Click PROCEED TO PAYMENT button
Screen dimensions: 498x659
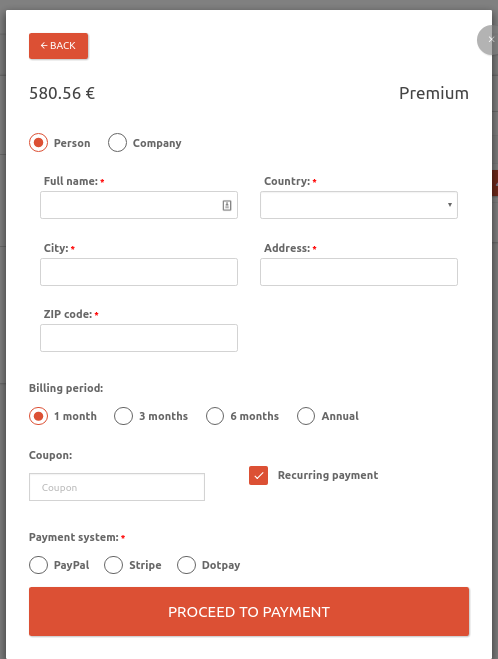pos(249,612)
